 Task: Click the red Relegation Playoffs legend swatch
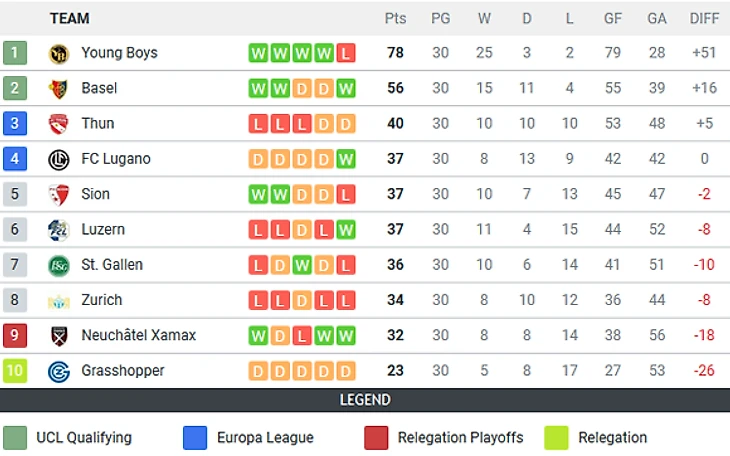(376, 437)
